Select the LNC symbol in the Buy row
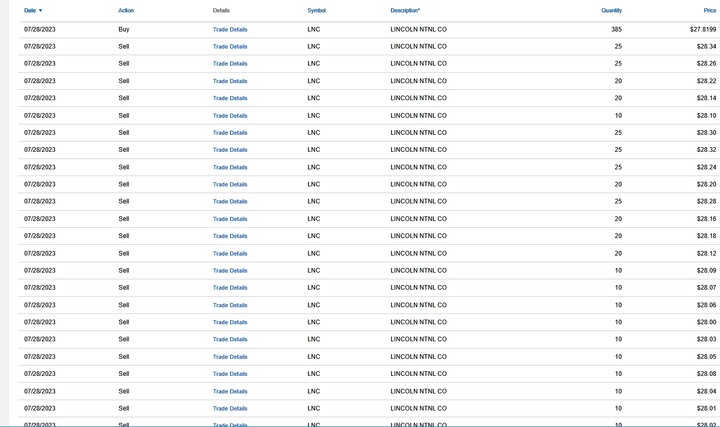 pyautogui.click(x=314, y=29)
